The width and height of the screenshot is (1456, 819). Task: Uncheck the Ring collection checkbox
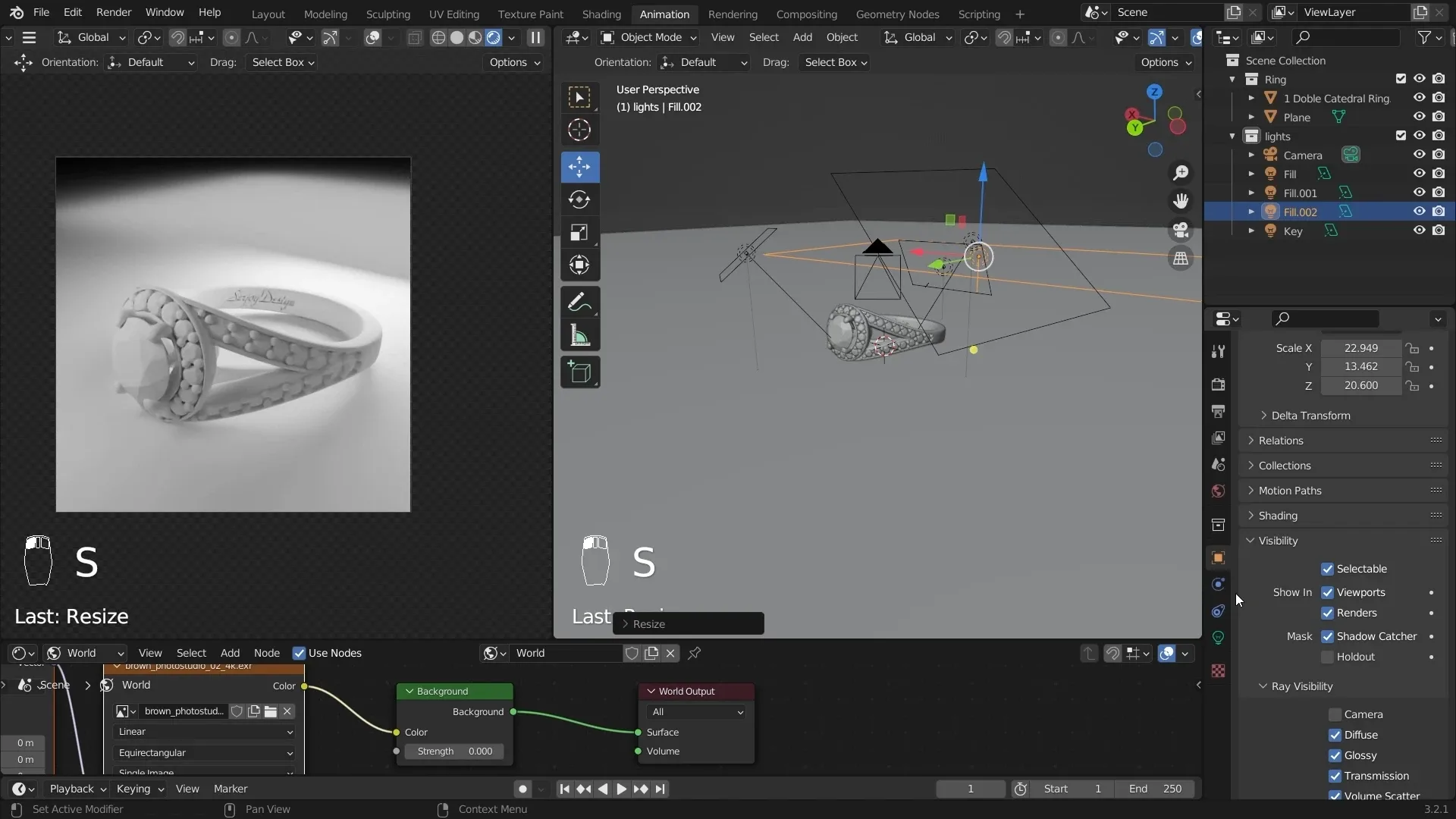click(1401, 79)
